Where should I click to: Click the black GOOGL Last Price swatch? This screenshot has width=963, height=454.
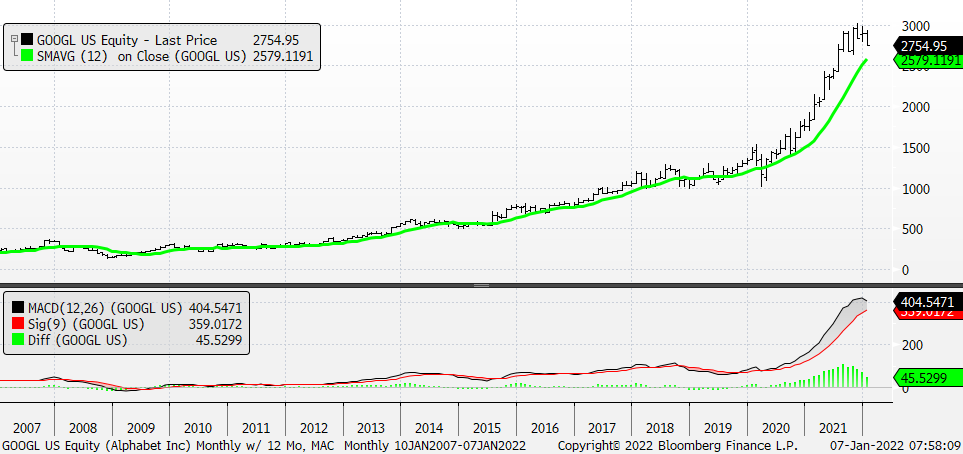(27, 40)
